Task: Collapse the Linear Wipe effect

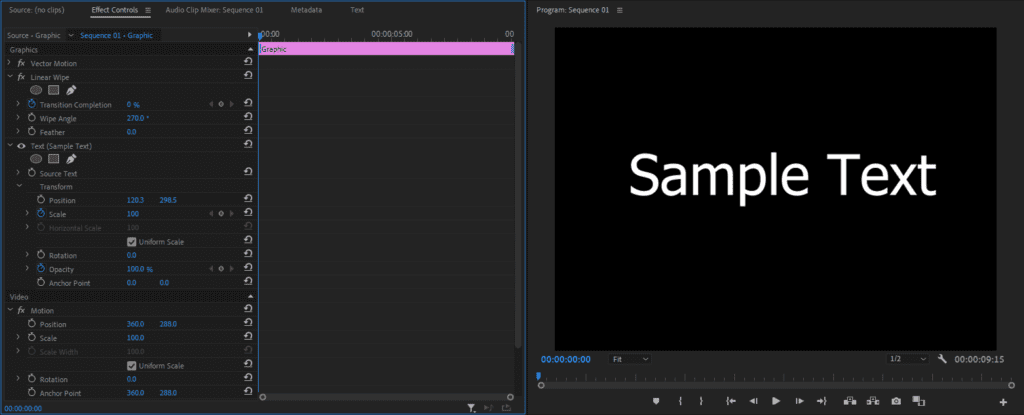Action: tap(10, 77)
